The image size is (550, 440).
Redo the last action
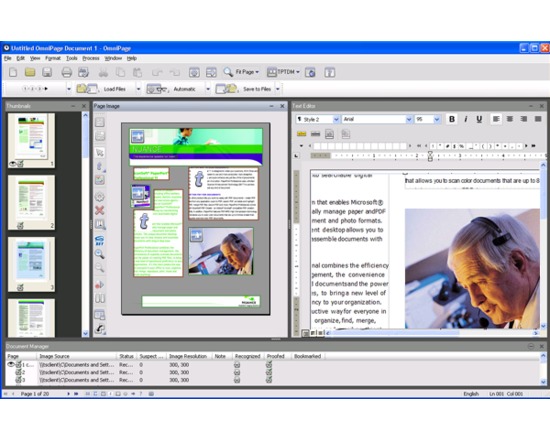[x=174, y=73]
